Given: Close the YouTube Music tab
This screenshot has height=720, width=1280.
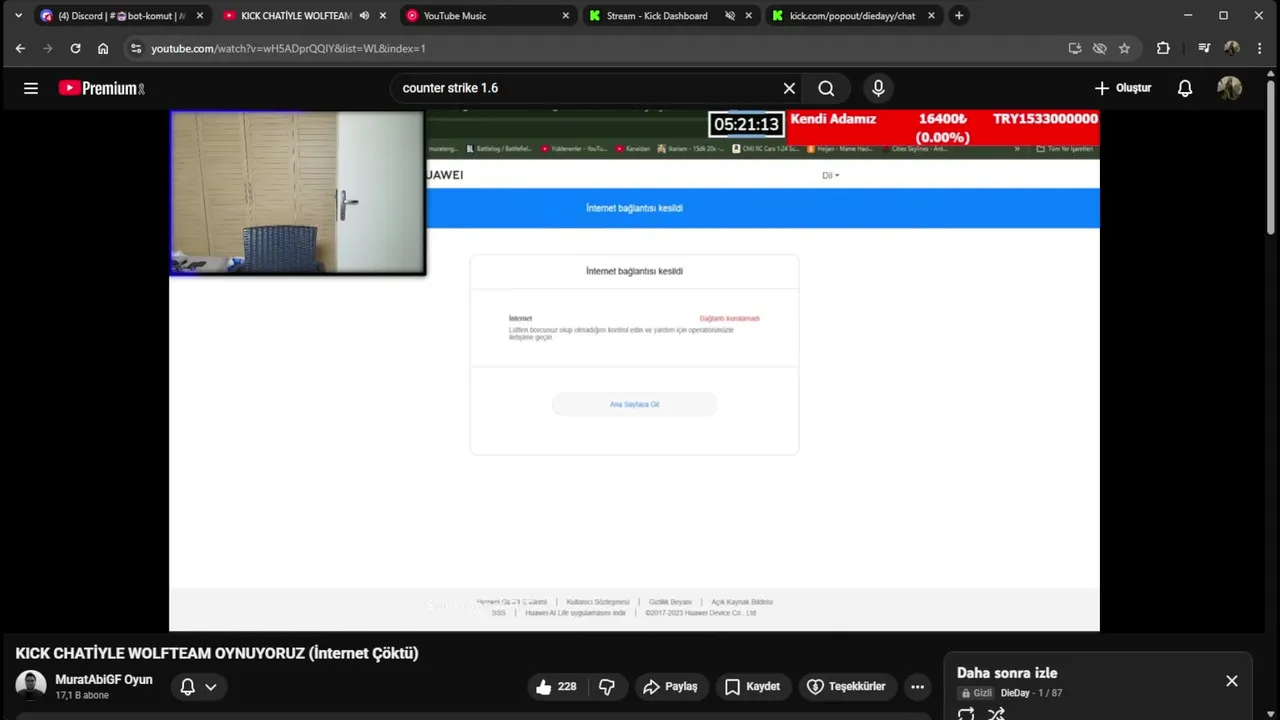Looking at the screenshot, I should tap(565, 16).
